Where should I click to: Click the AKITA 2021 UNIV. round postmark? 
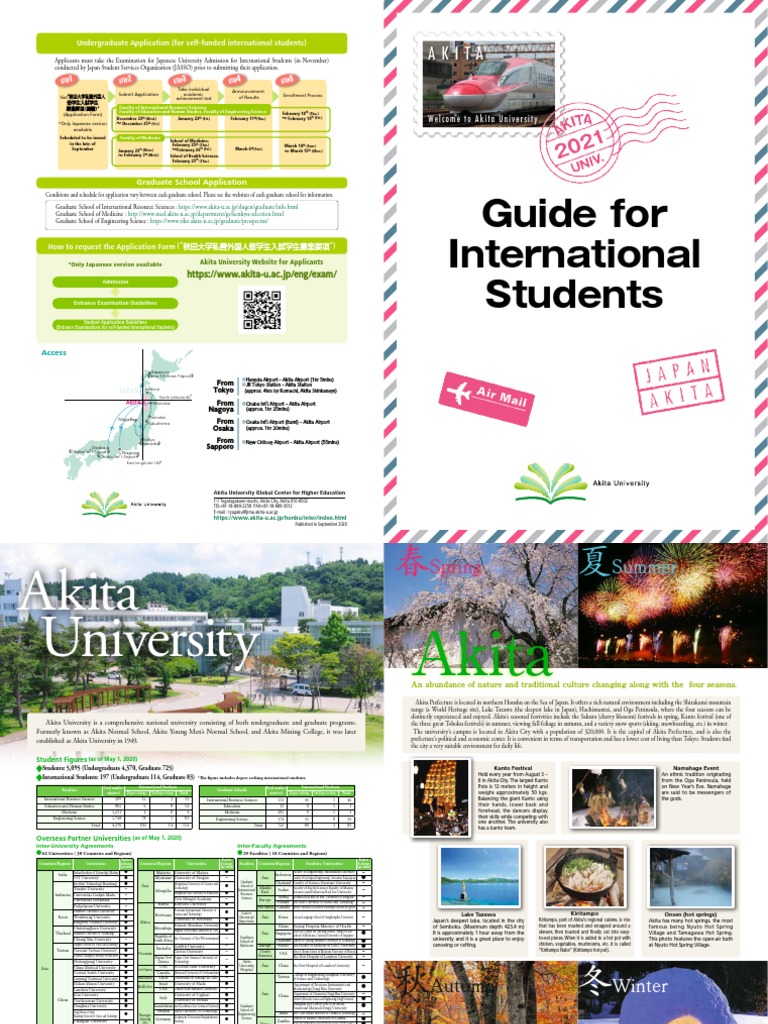click(580, 142)
